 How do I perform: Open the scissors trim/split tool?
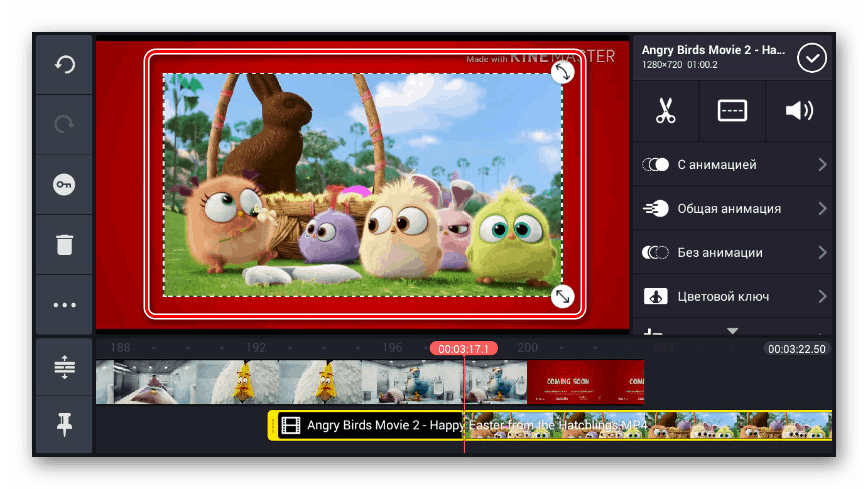[665, 111]
